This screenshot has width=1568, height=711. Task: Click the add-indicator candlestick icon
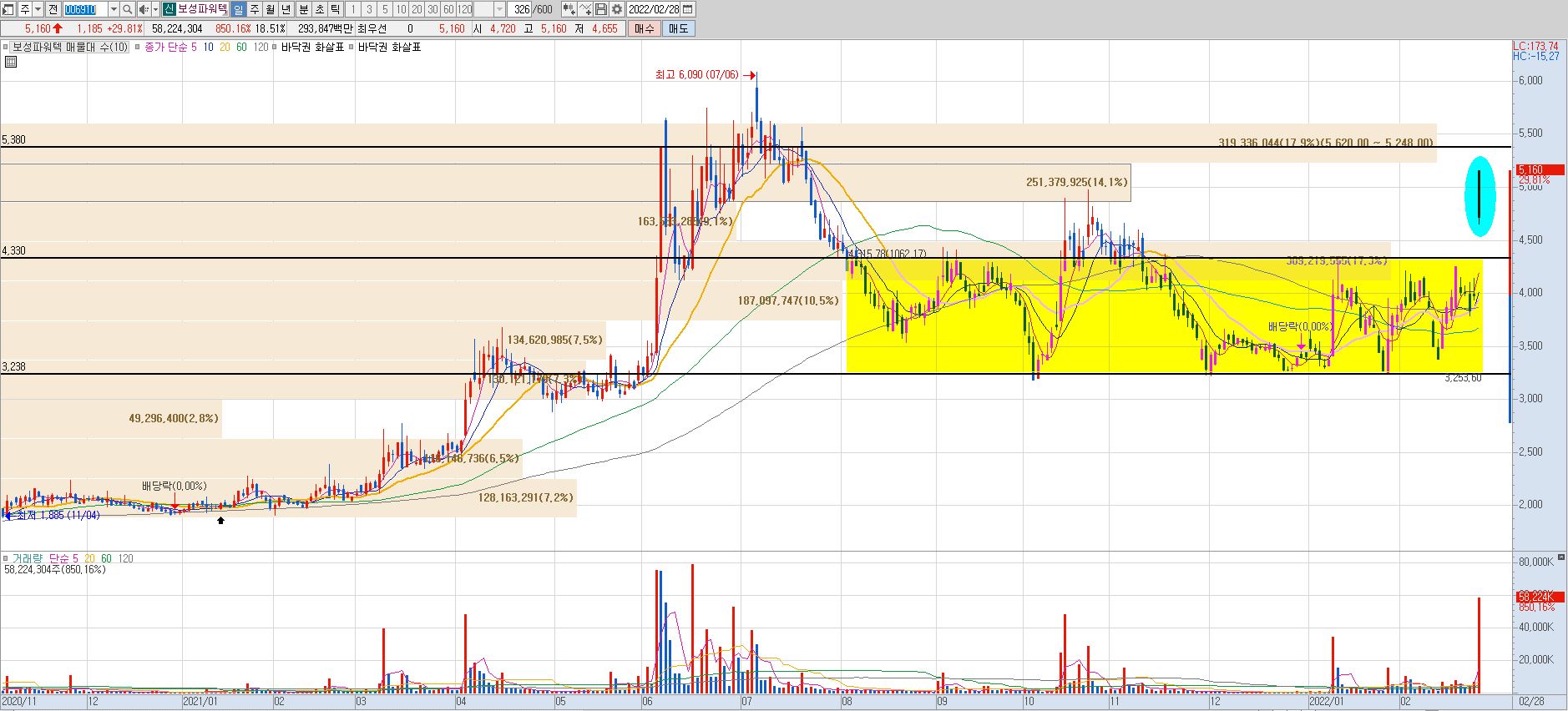569,9
